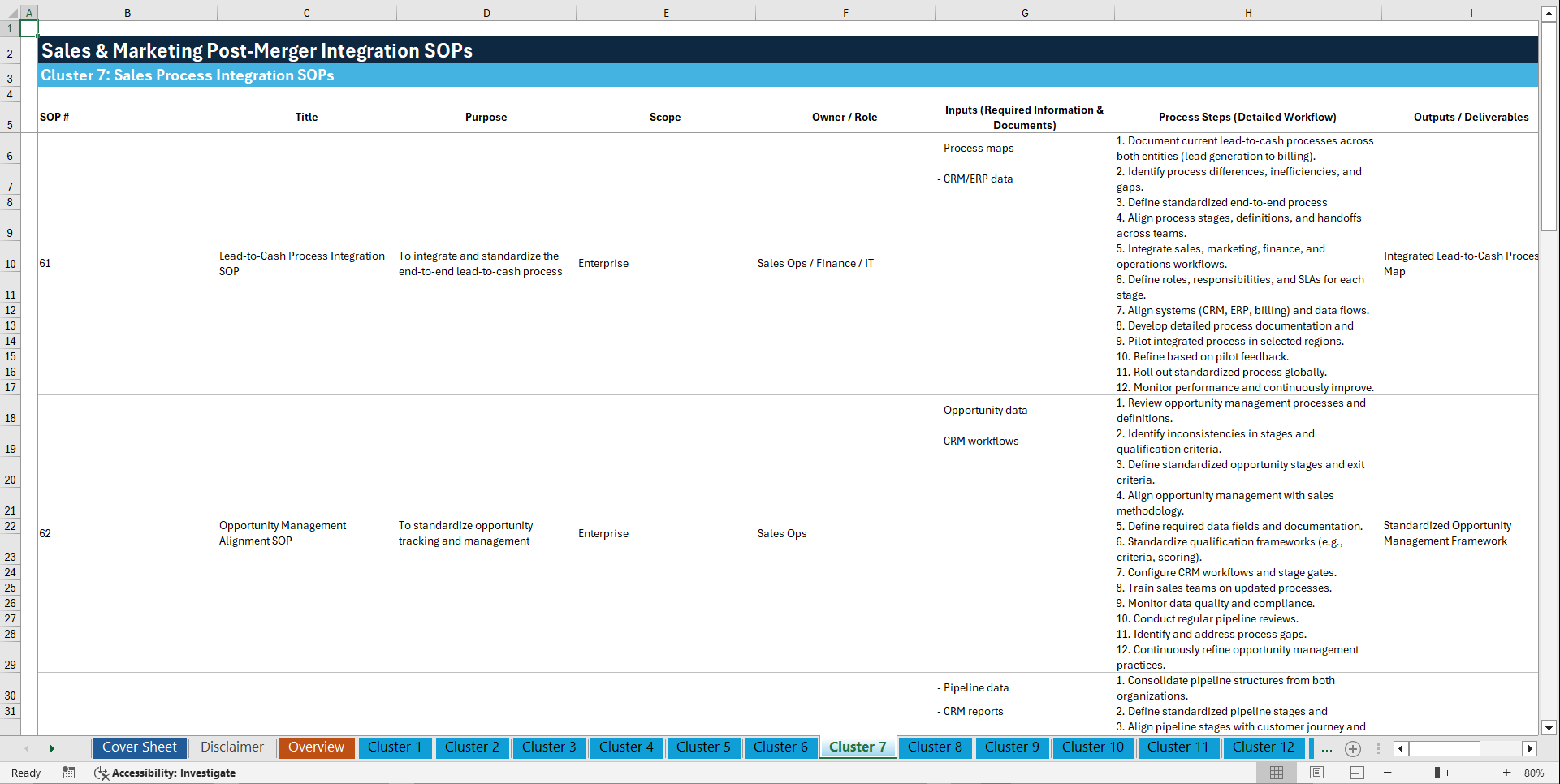This screenshot has height=784, width=1560.
Task: Zoom in with the plus icon
Action: 1507,773
